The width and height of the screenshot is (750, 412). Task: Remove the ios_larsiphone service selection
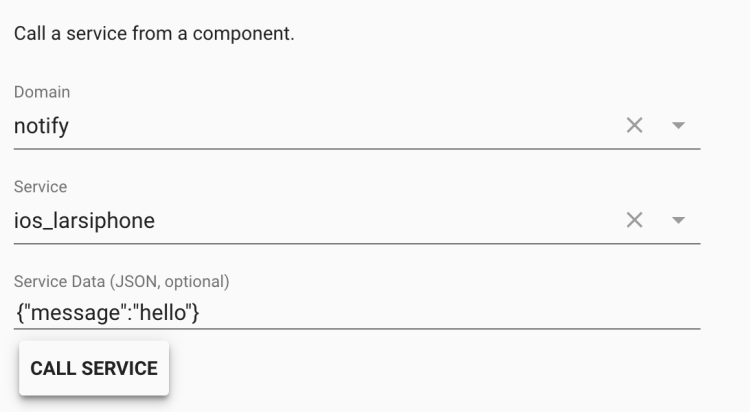634,220
